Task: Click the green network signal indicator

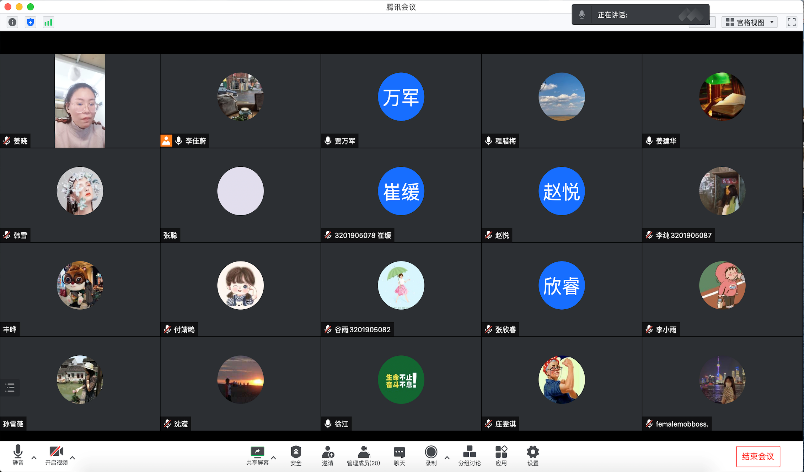Action: tap(48, 21)
